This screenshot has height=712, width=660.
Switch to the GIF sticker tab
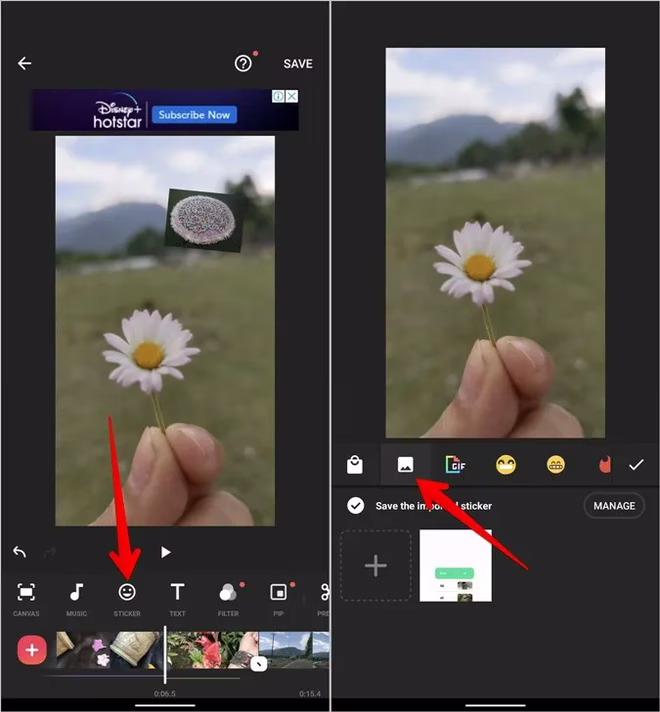point(456,465)
